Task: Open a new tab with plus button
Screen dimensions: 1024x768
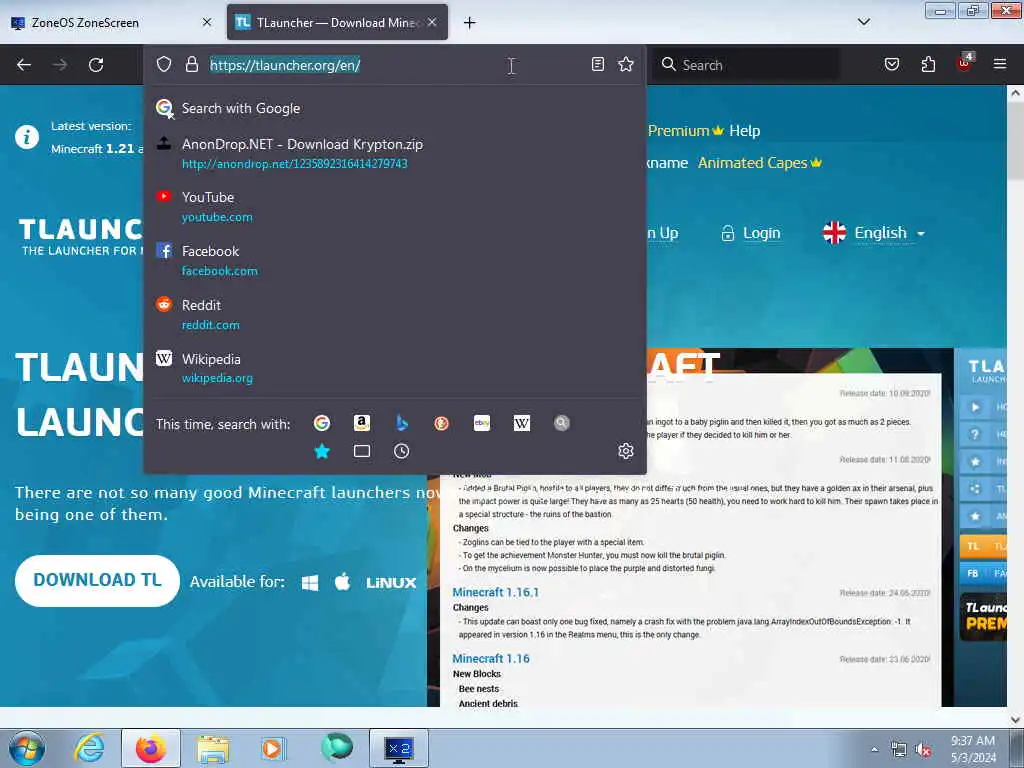Action: point(470,23)
